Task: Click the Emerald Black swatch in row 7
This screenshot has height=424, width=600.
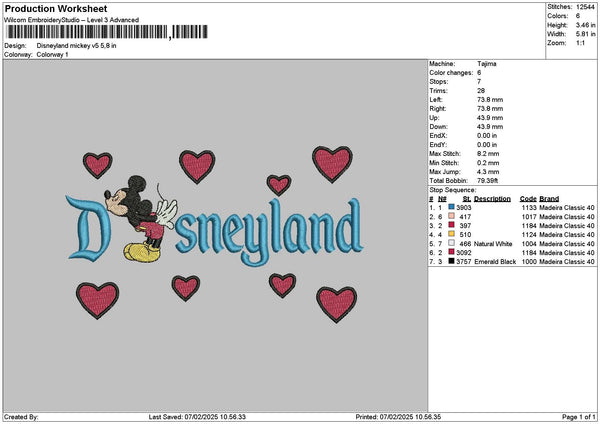Action: [452, 261]
